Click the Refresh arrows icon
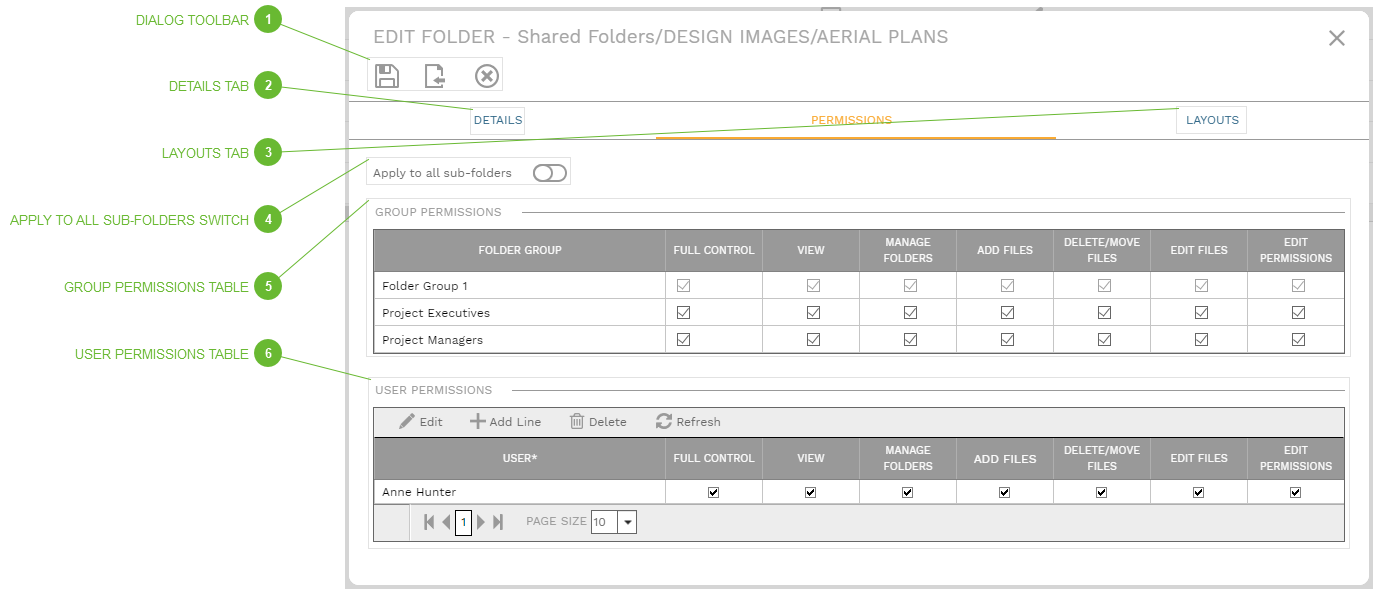Viewport: 1376px width, 592px height. 664,422
